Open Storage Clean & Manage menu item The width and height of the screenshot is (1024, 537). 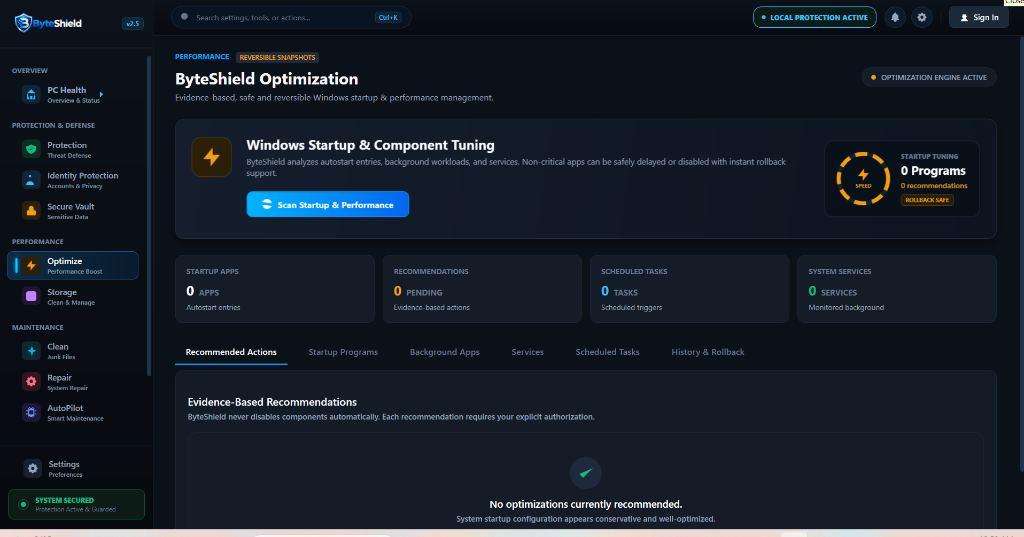click(x=72, y=297)
